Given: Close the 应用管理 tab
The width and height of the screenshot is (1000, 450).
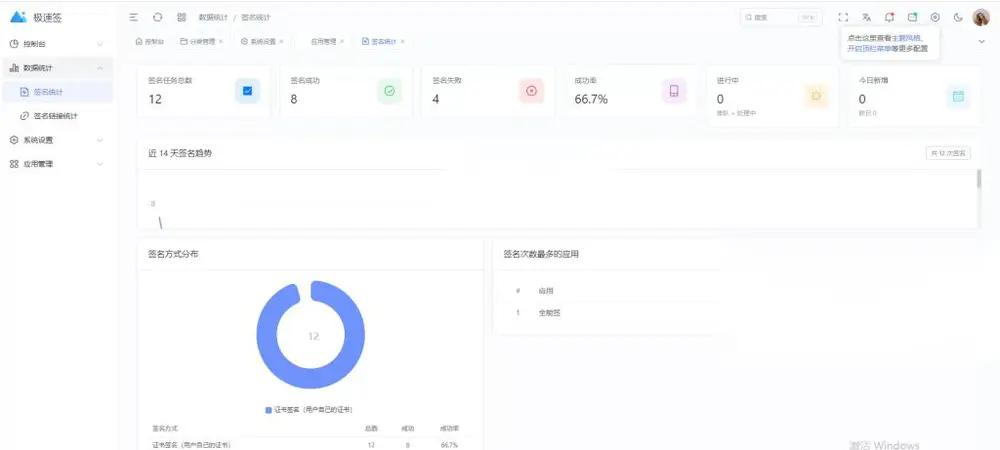Looking at the screenshot, I should click(x=342, y=41).
